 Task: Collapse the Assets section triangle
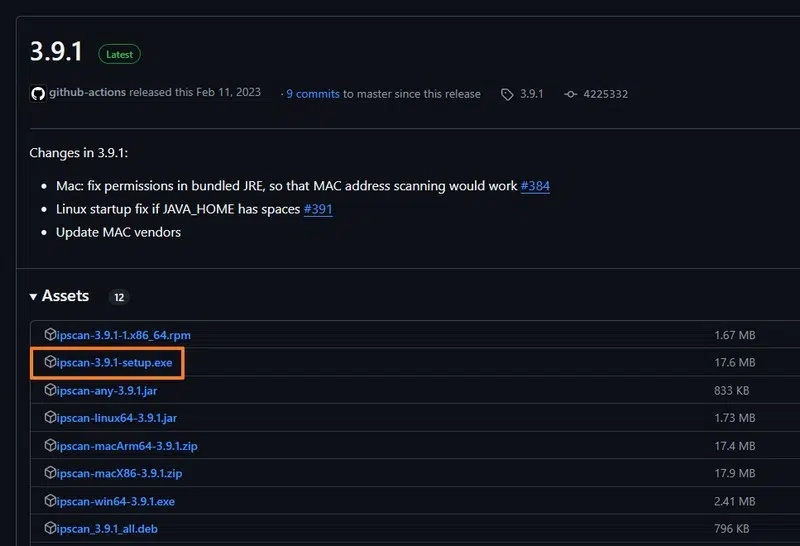tap(33, 296)
